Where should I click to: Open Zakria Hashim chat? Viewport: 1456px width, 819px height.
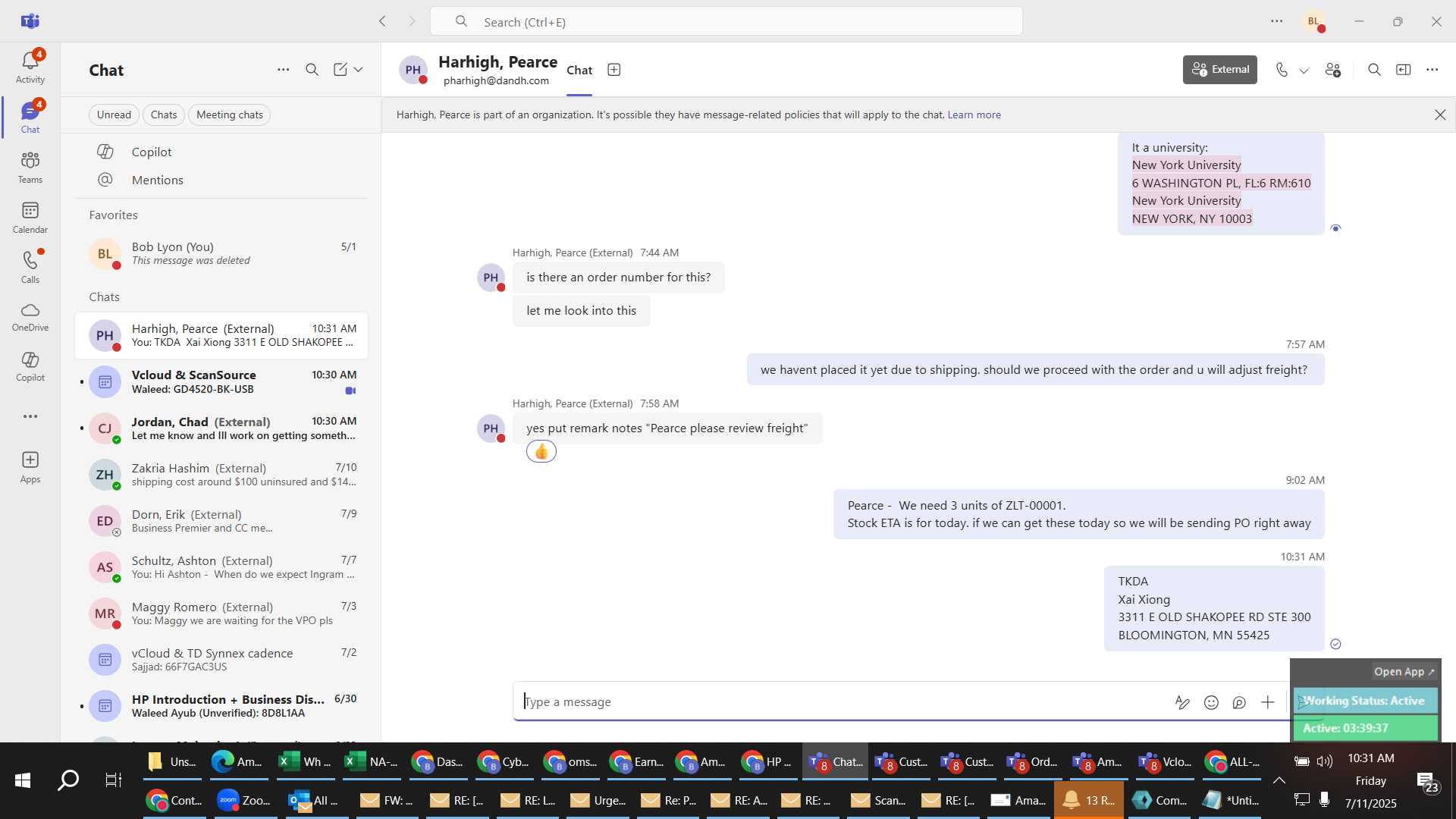tap(221, 475)
